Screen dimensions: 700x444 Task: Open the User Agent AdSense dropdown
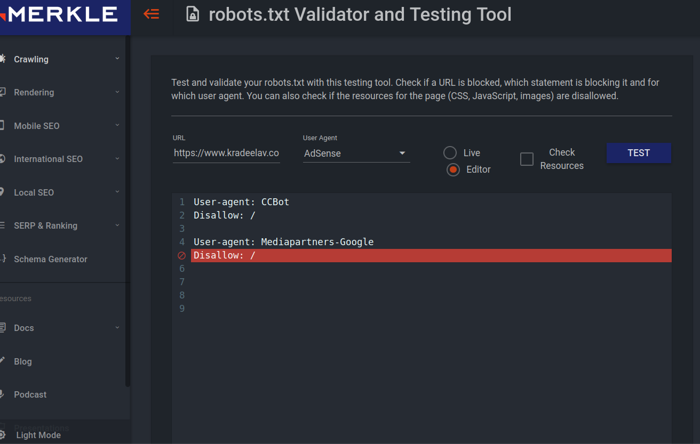(x=356, y=154)
